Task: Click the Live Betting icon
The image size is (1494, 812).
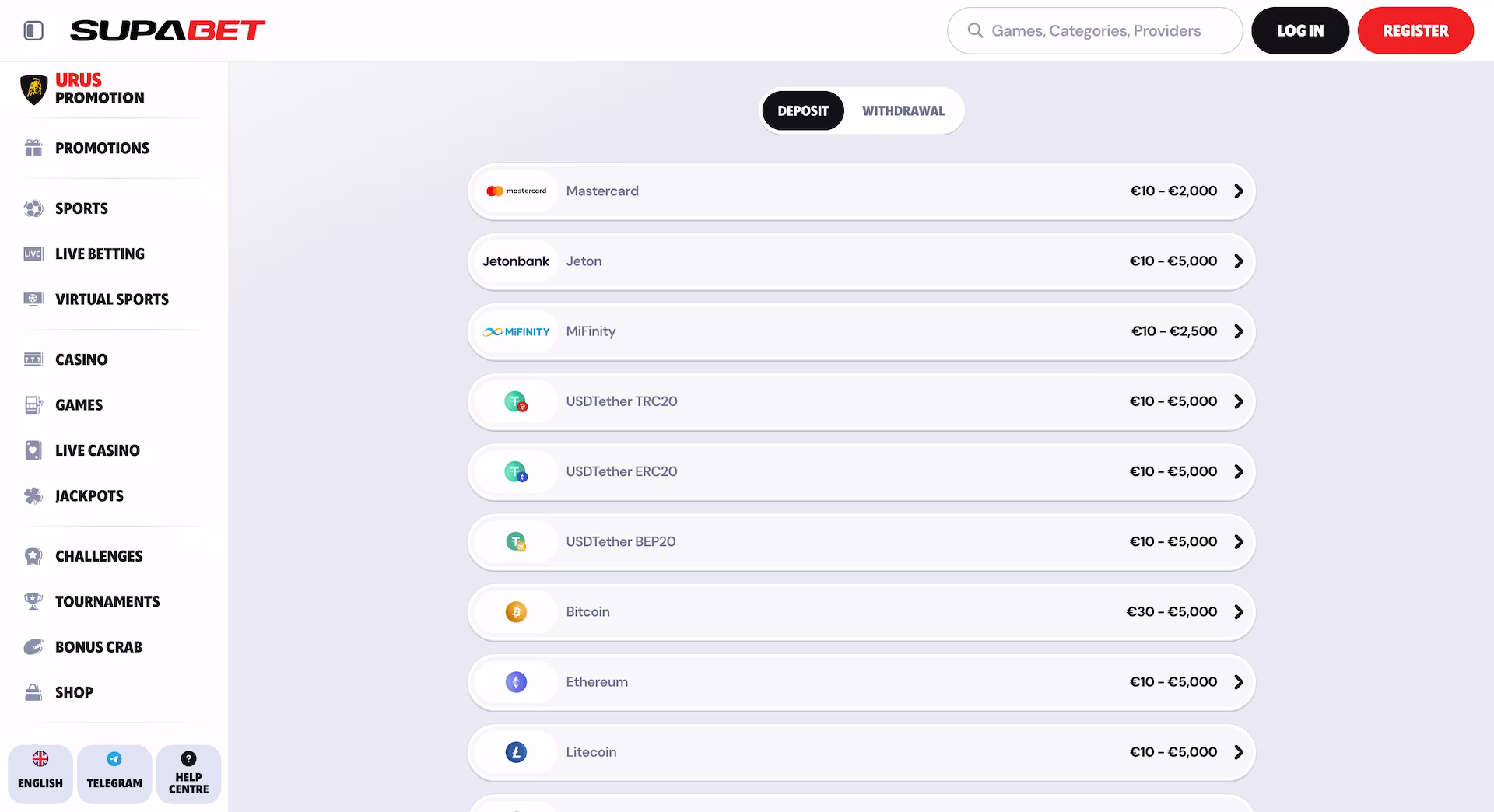Action: point(33,254)
